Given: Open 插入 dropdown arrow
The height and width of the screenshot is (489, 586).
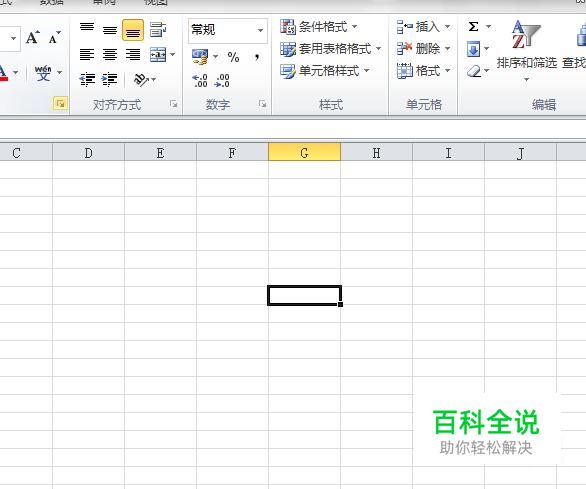Looking at the screenshot, I should [x=447, y=27].
